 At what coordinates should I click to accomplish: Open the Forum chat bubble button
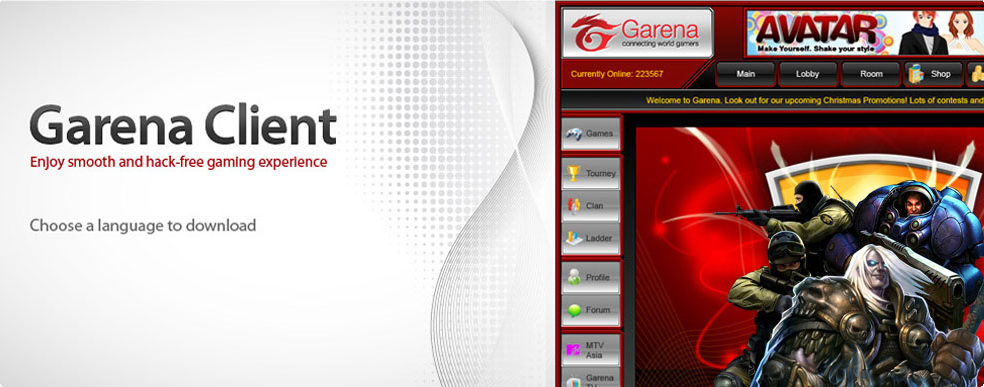click(591, 310)
